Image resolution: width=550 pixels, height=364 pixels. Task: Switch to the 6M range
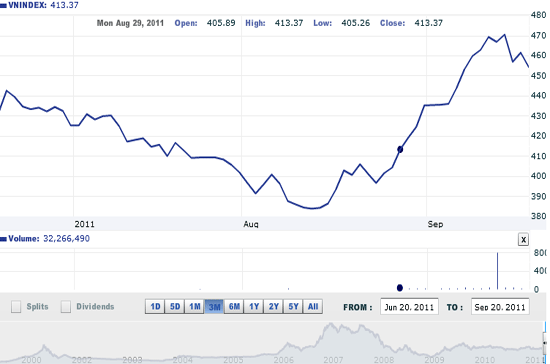pyautogui.click(x=234, y=306)
